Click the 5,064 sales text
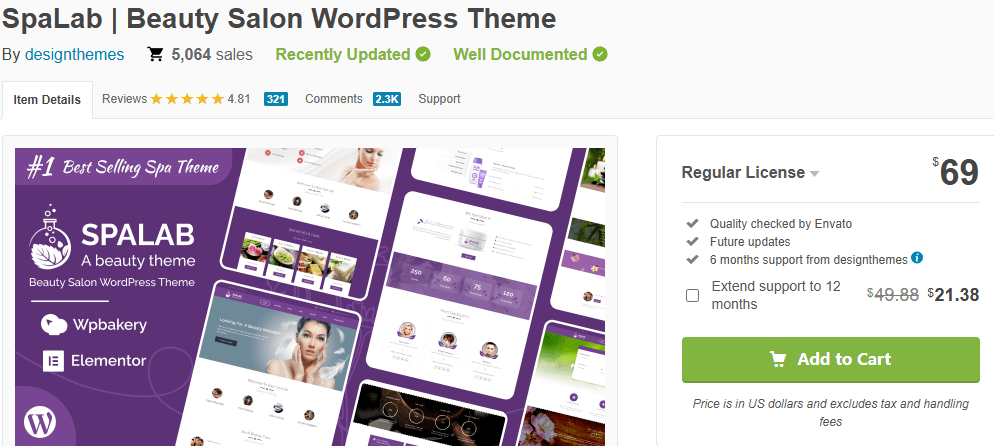 (212, 54)
